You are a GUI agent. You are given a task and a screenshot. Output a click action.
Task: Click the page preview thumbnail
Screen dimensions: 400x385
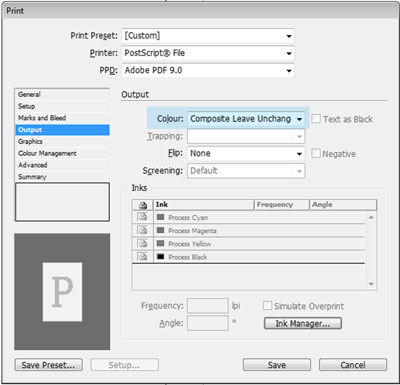click(62, 292)
